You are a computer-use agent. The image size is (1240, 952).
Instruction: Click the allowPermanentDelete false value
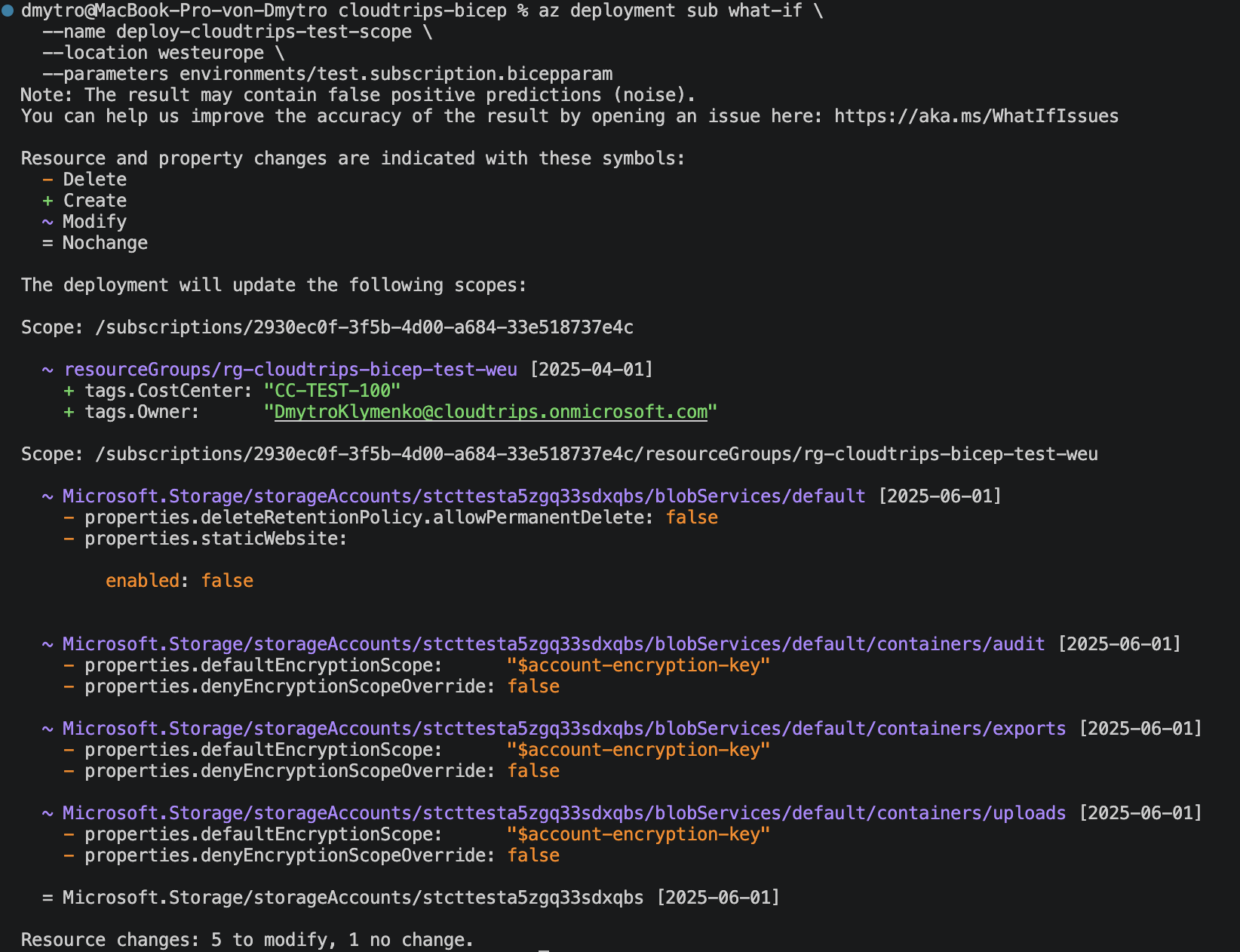coord(692,517)
